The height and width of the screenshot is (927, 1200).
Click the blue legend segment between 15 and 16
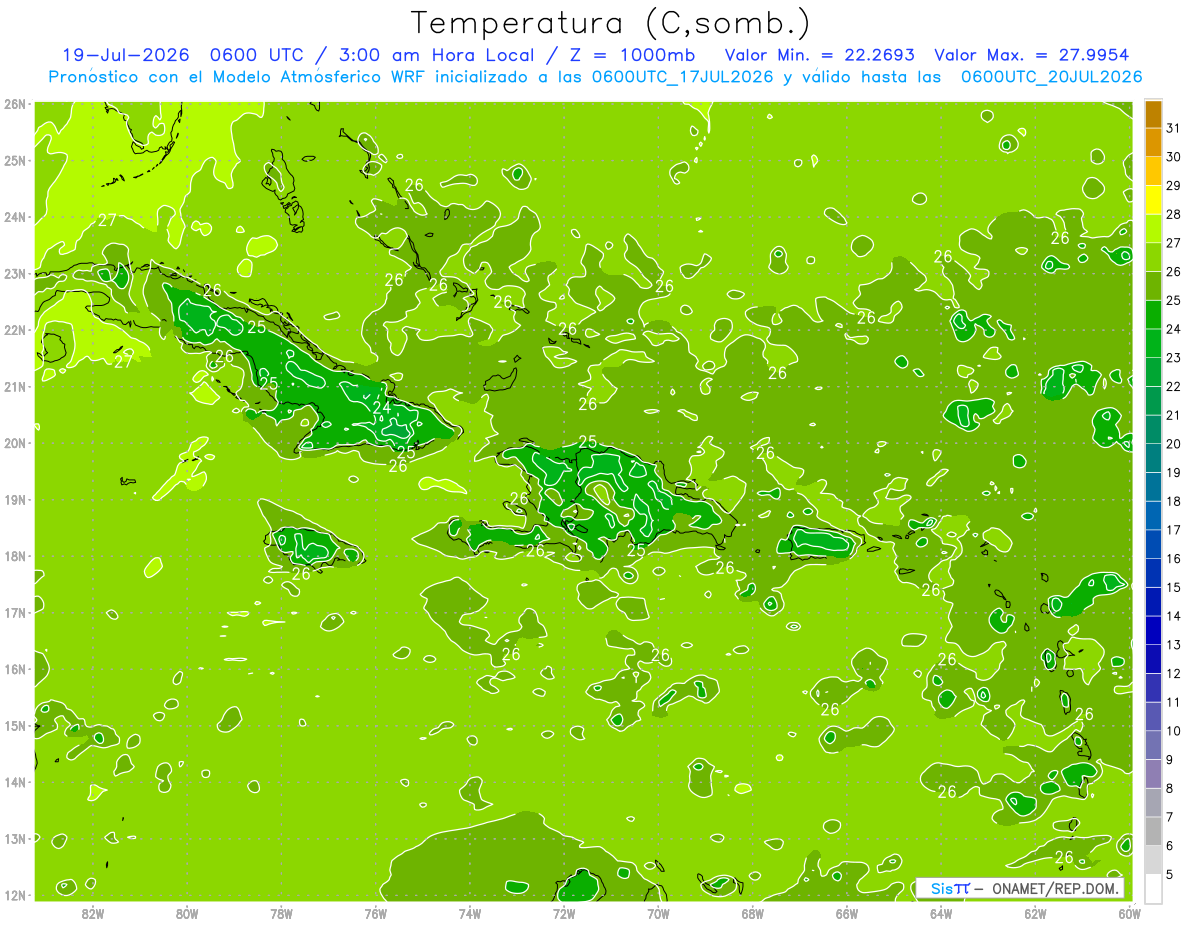click(1153, 573)
